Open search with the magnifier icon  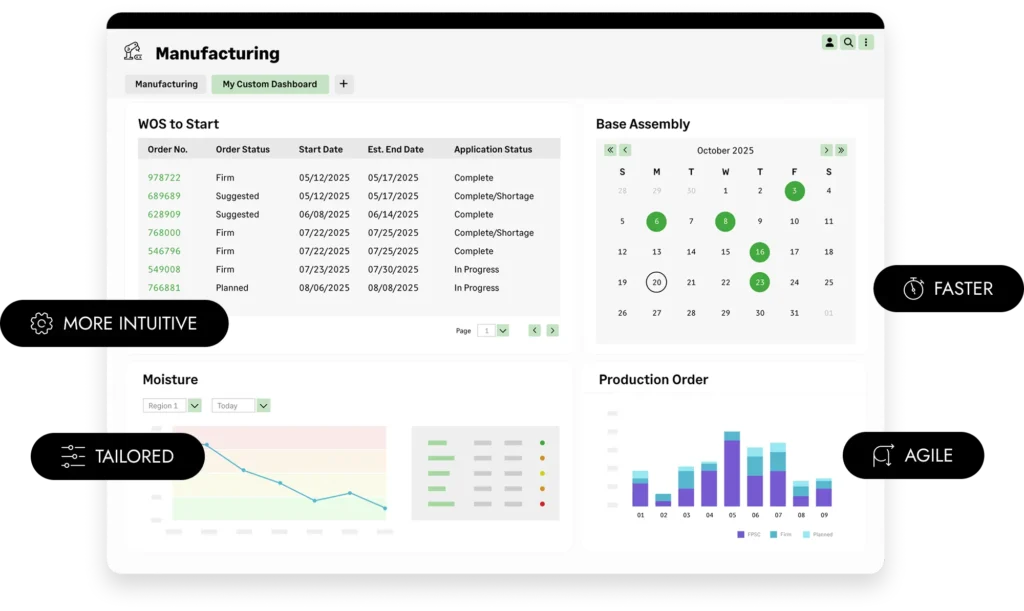click(848, 42)
